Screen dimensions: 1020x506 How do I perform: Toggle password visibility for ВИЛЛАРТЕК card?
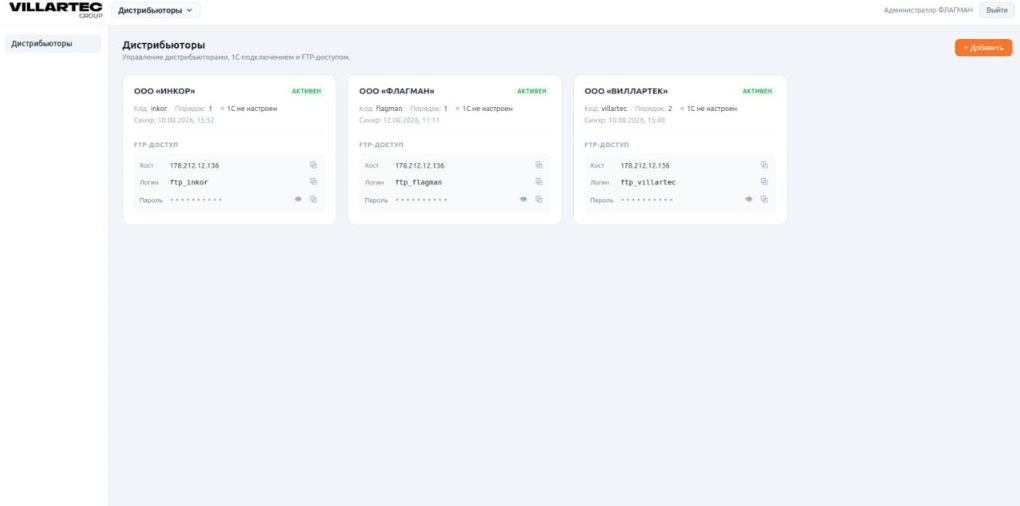(749, 200)
